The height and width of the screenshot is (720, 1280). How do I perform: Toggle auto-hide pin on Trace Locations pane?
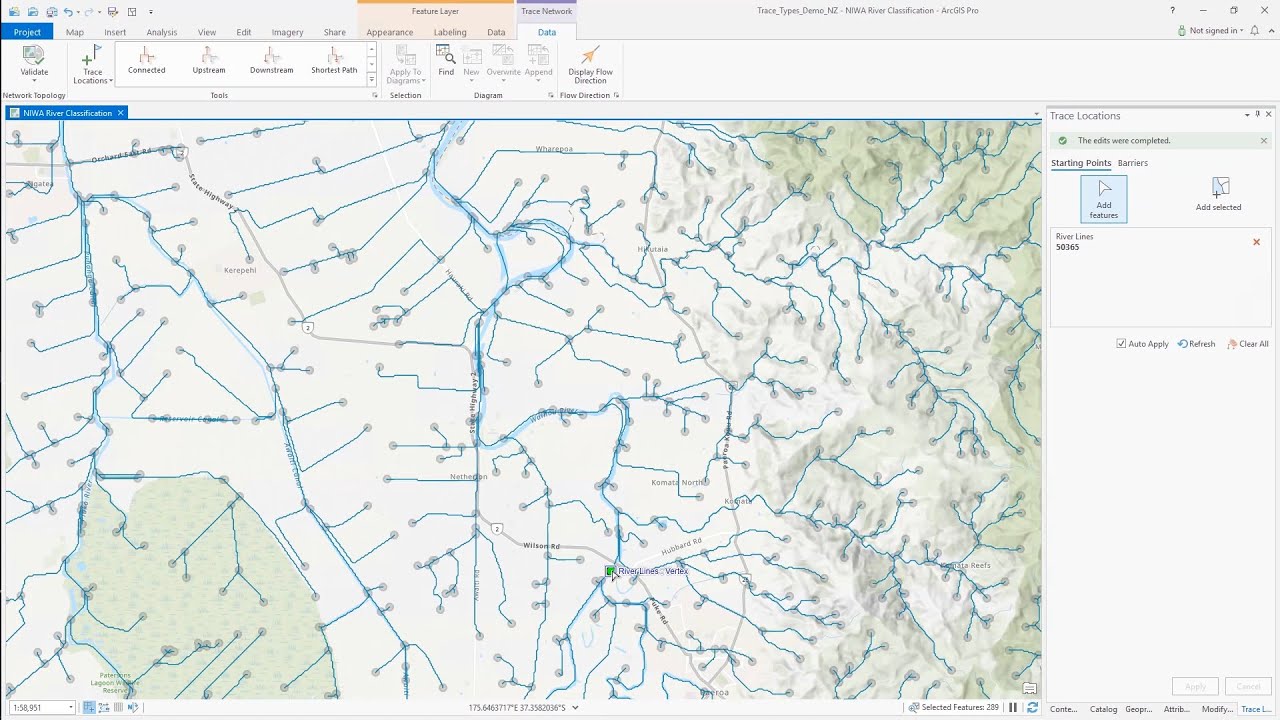(x=1258, y=115)
